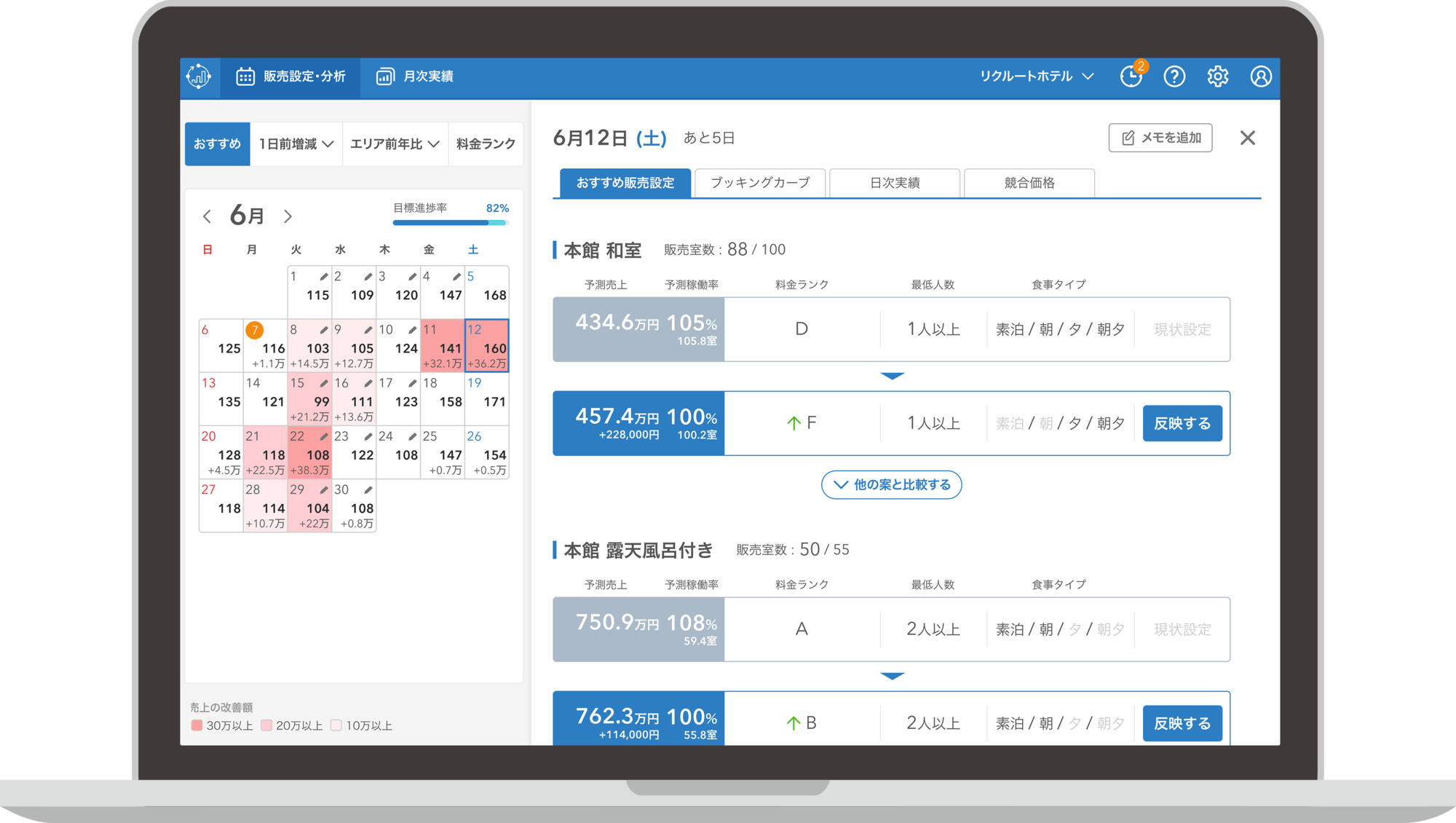Close the June 12 detail panel

(x=1247, y=138)
